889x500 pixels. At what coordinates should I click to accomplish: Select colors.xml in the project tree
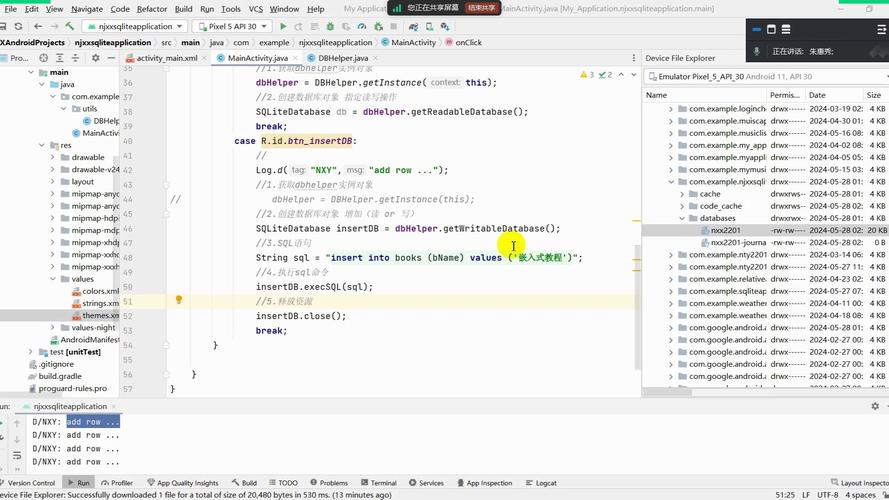click(96, 291)
